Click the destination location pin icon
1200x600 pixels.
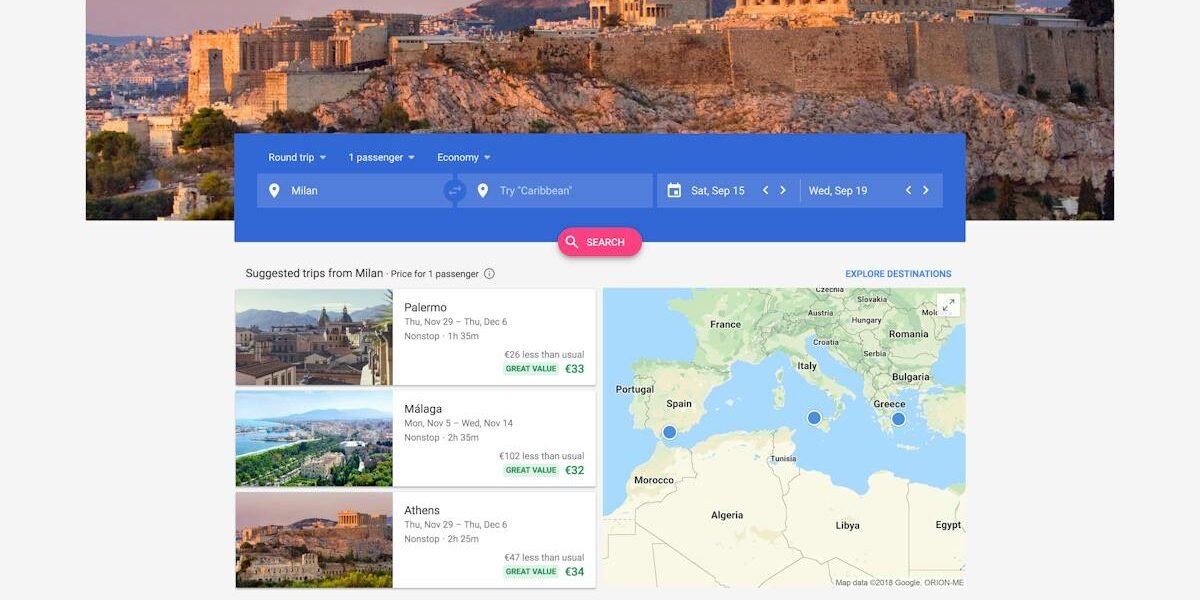482,190
